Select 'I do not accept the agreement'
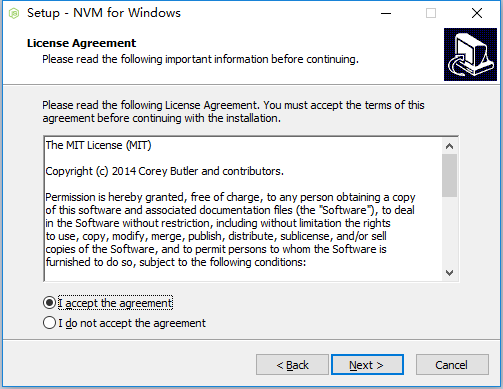503x389 pixels. [x=49, y=323]
